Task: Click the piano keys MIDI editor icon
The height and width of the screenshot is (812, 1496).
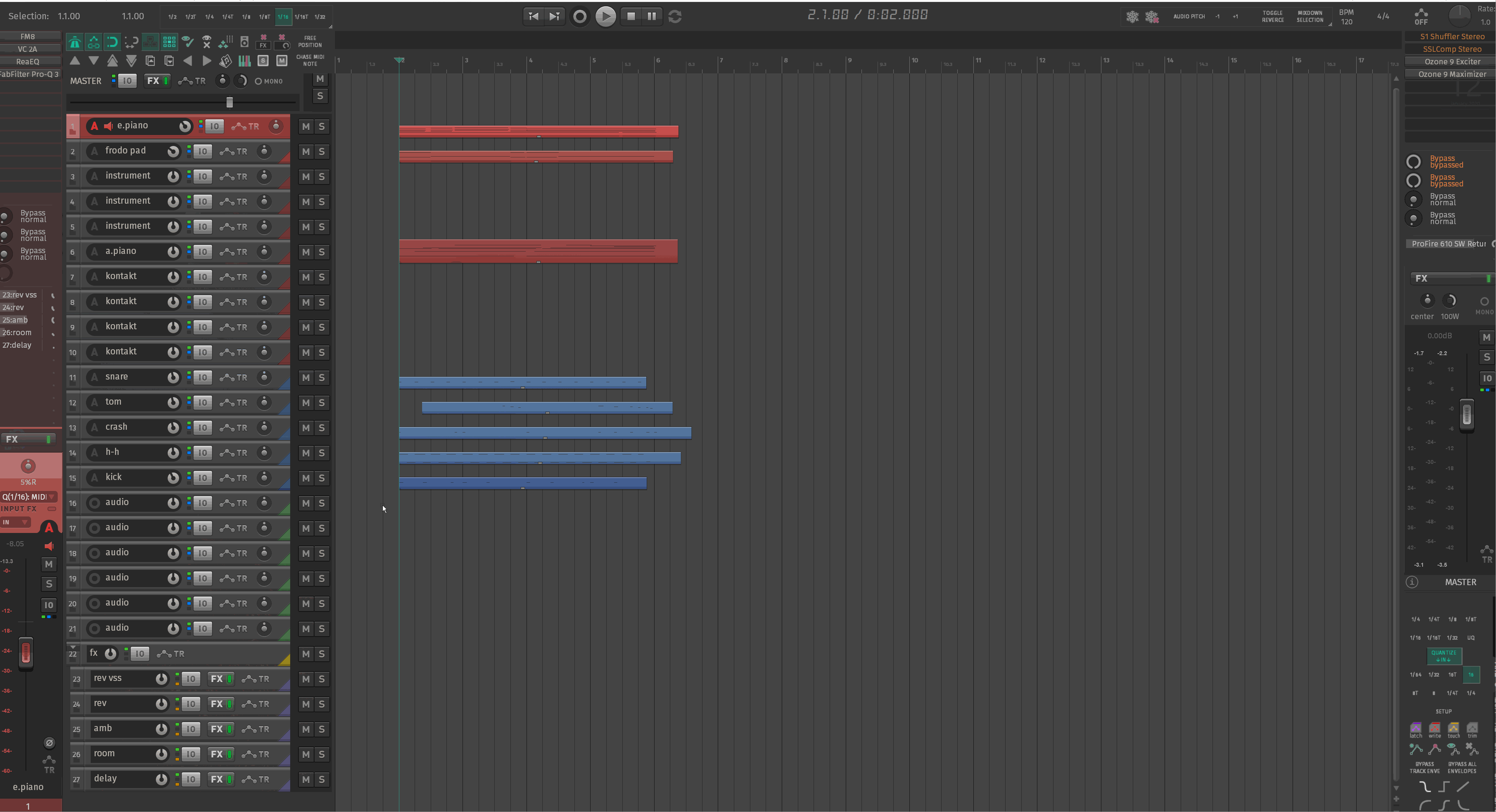Action: [245, 61]
